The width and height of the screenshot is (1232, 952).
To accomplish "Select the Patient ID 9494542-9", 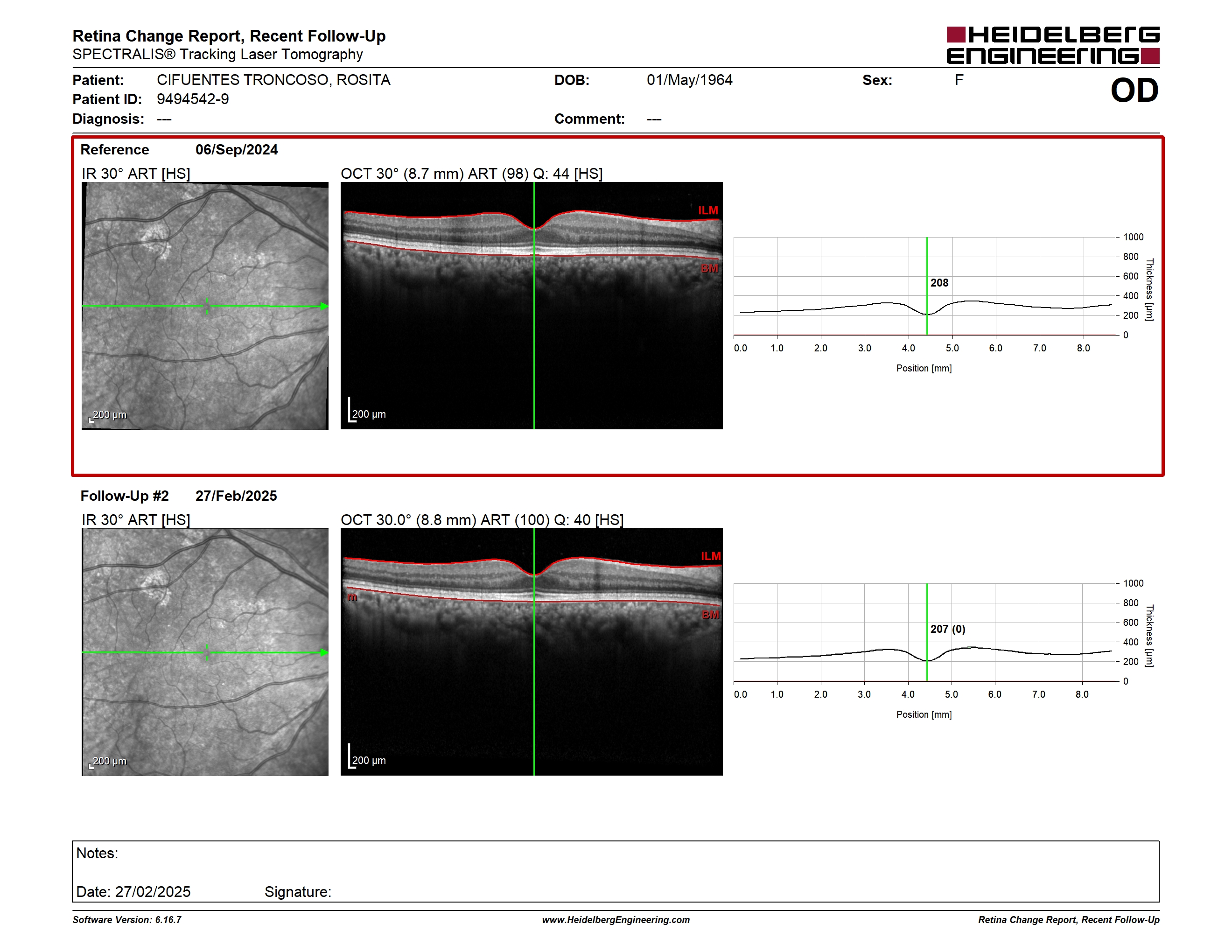I will tap(193, 99).
